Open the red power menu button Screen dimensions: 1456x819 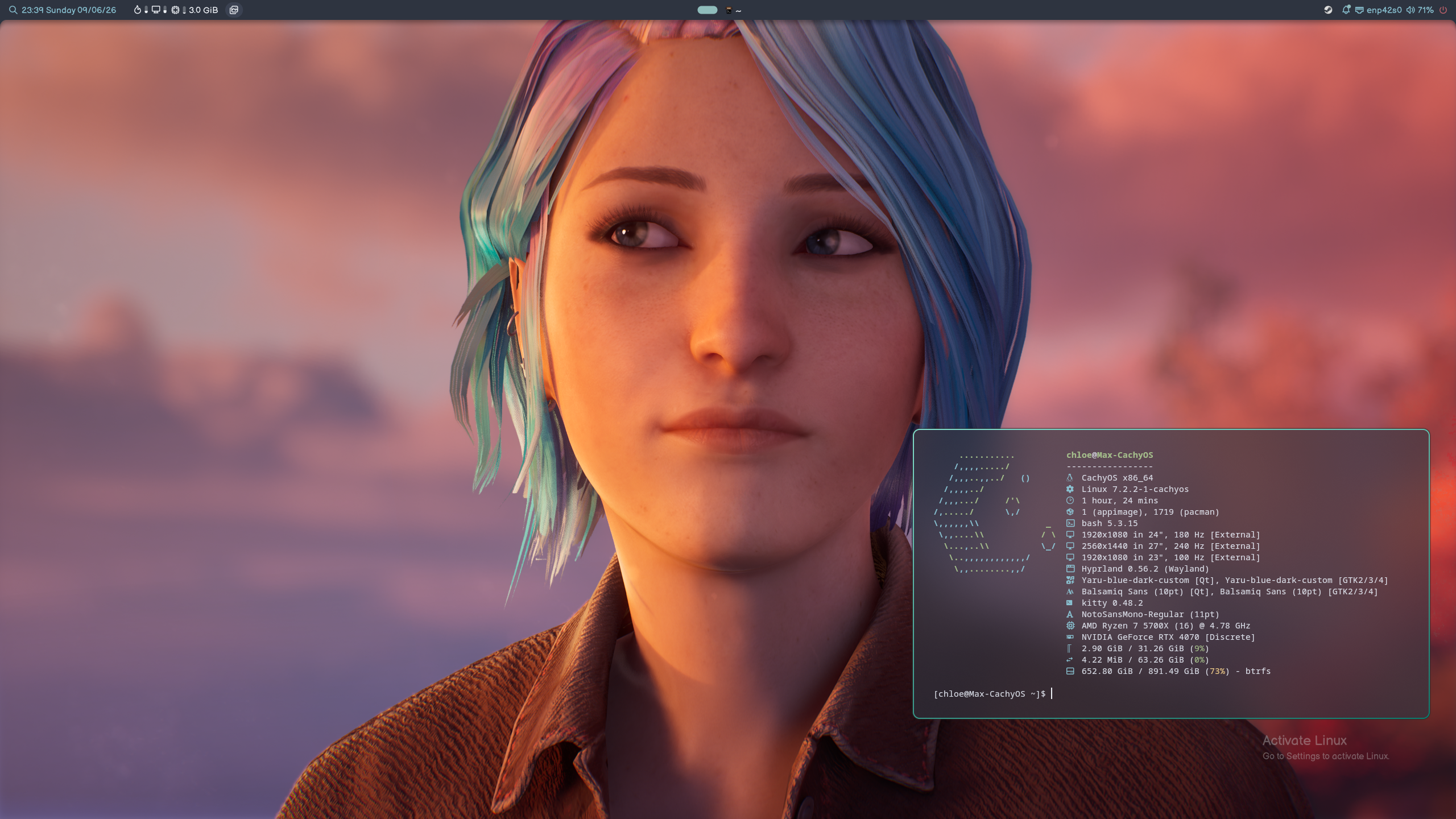tap(1443, 10)
